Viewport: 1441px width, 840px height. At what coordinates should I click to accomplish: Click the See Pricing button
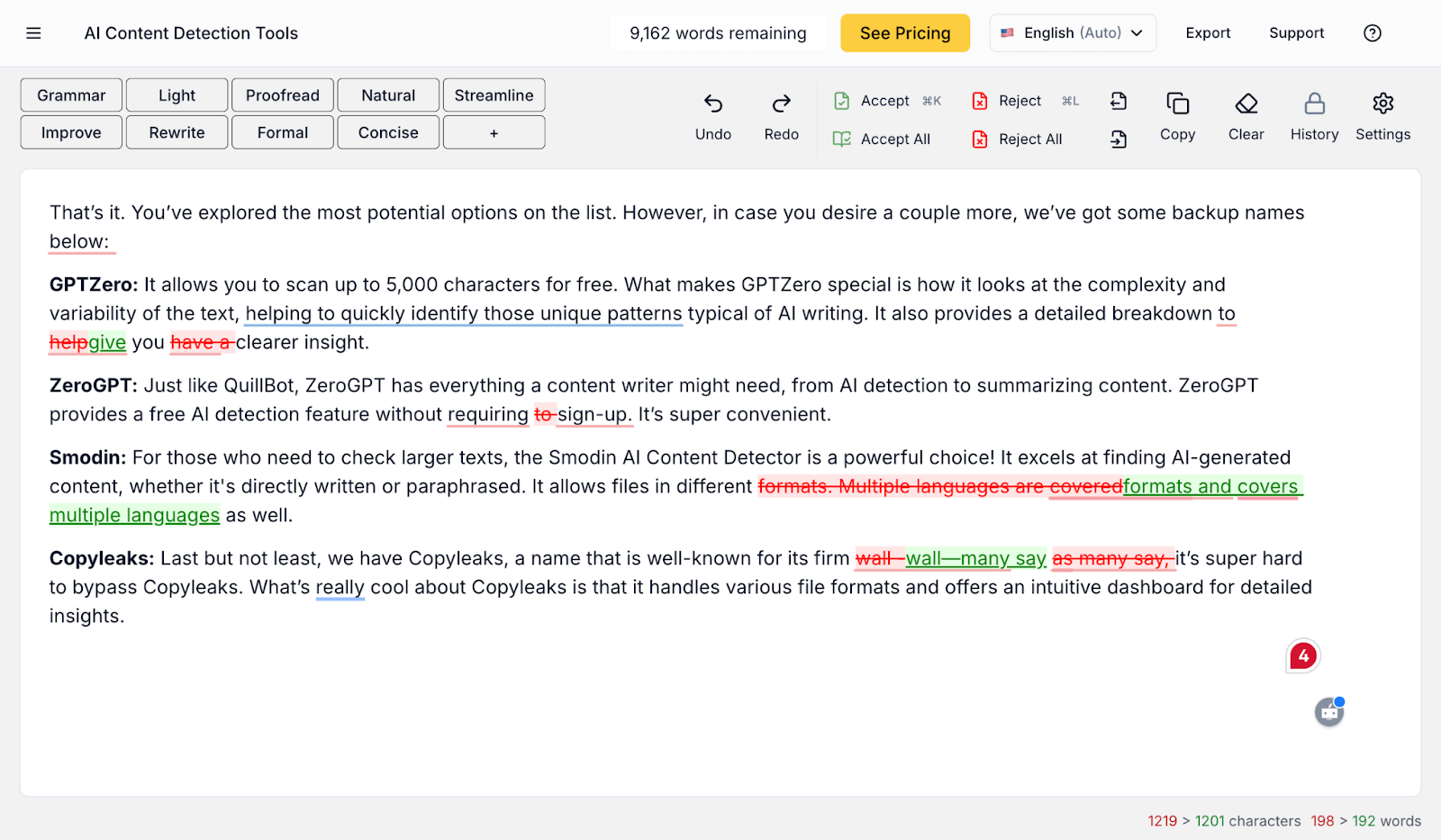(x=905, y=33)
